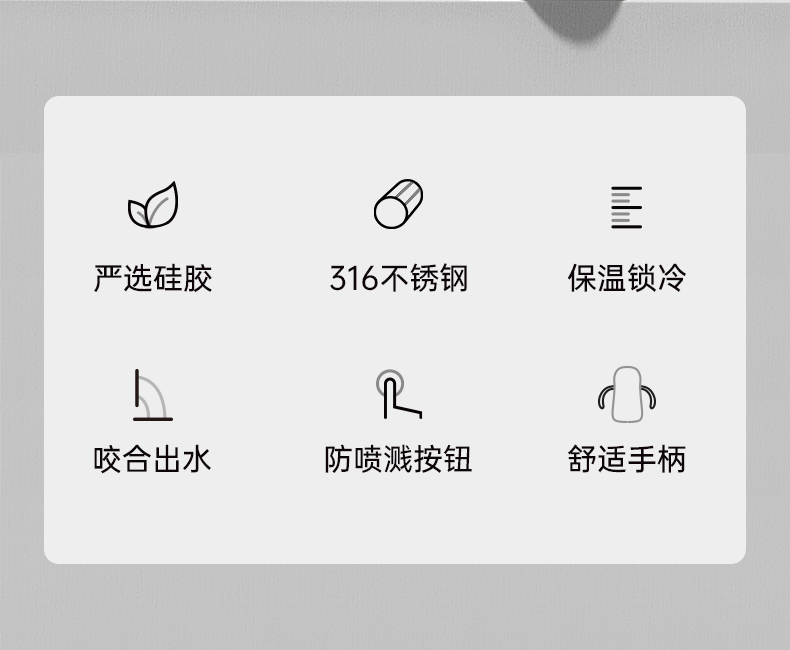This screenshot has height=650, width=790.
Task: Click the insulation bars icon
Action: (x=626, y=207)
